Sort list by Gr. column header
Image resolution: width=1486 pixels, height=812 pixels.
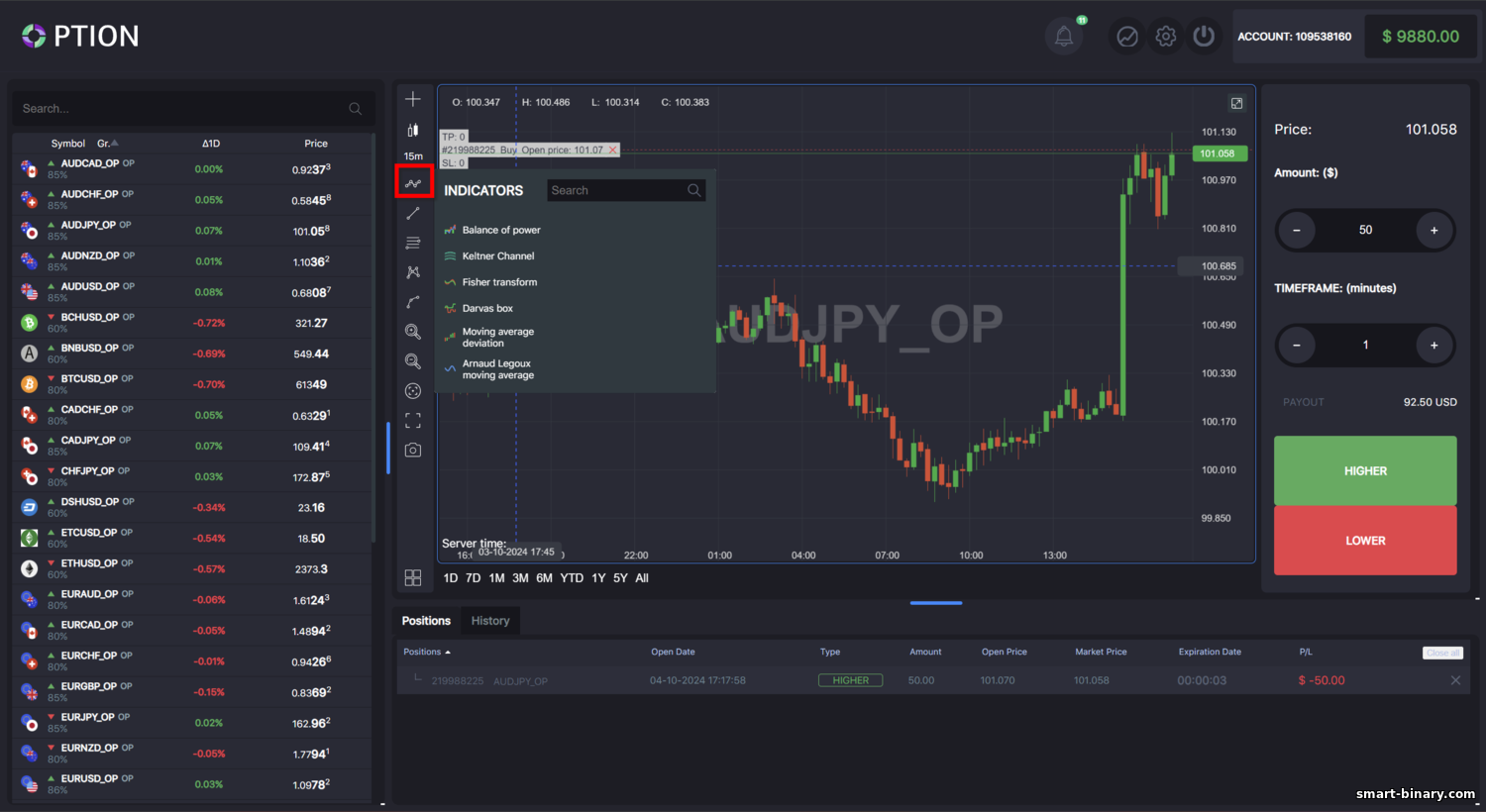pyautogui.click(x=107, y=144)
